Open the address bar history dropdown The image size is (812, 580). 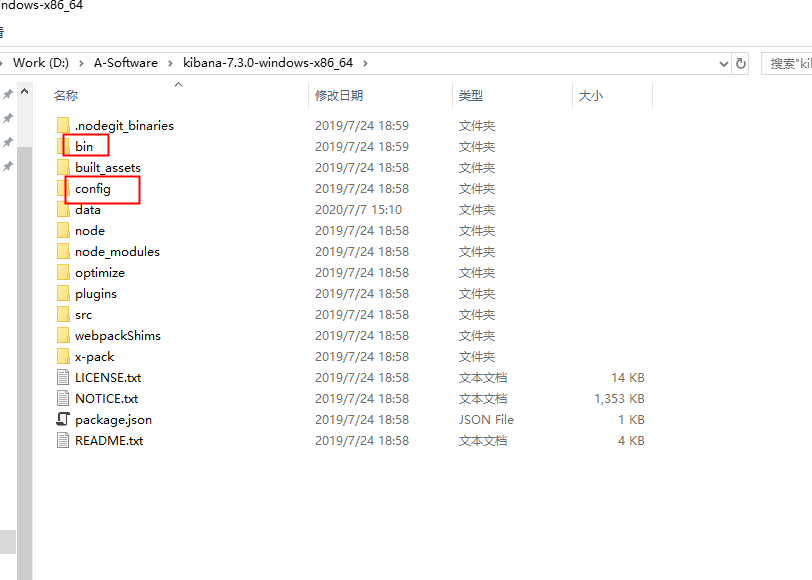(x=723, y=64)
